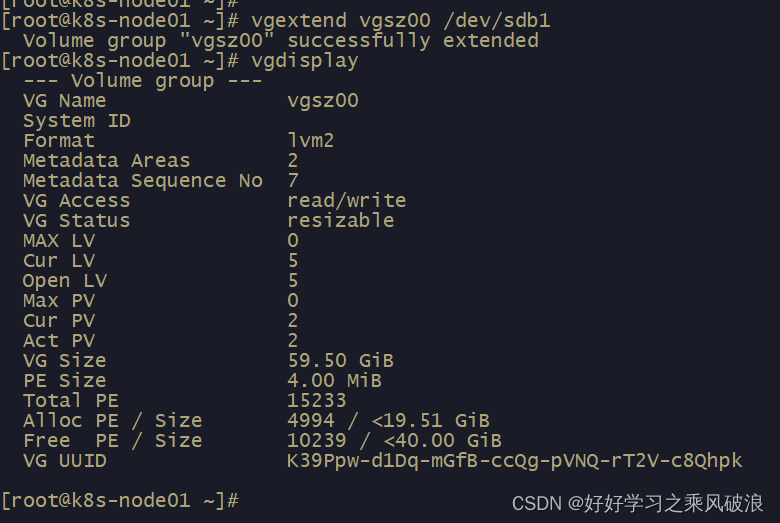Click the Volume group header line
The image size is (780, 523).
click(x=142, y=80)
